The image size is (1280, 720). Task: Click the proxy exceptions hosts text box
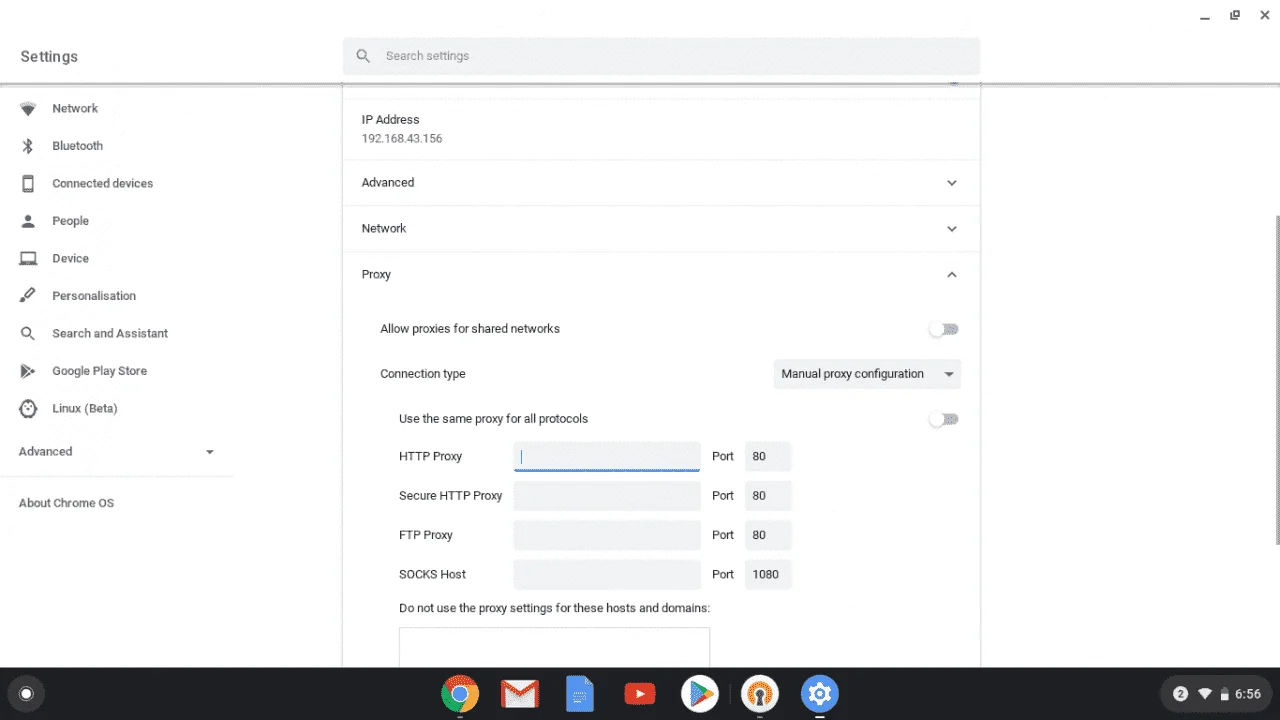pyautogui.click(x=554, y=647)
